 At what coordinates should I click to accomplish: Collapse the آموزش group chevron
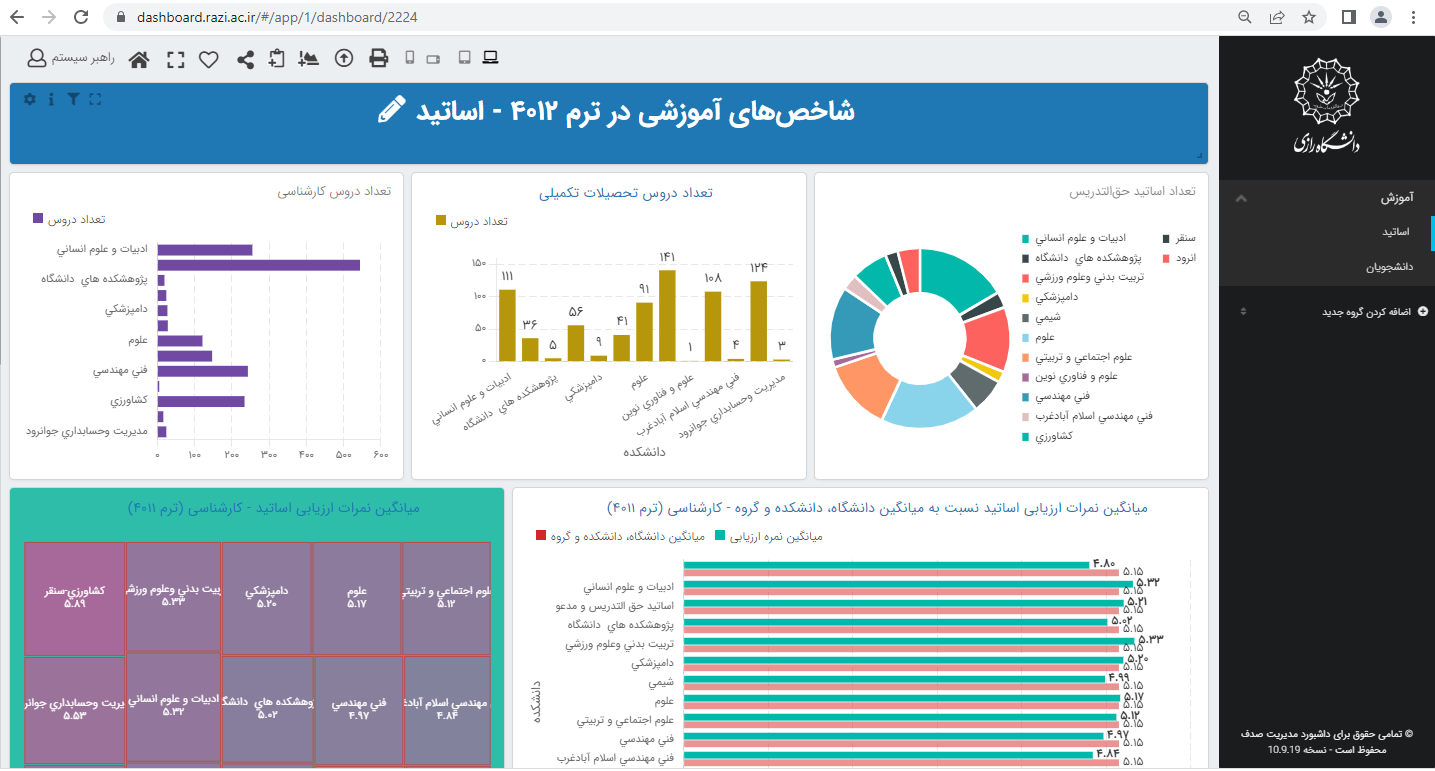[x=1241, y=198]
